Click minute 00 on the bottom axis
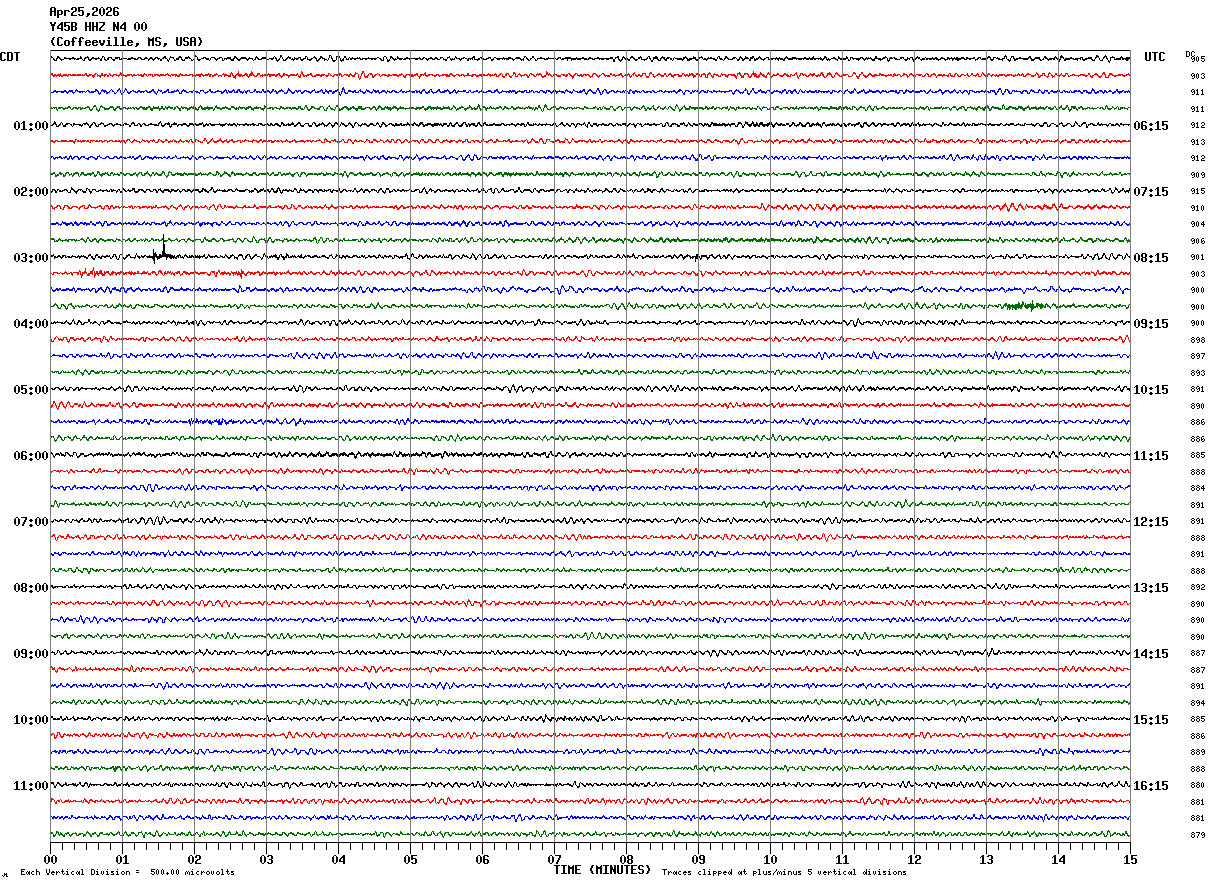The width and height of the screenshot is (1210, 886). click(x=50, y=859)
